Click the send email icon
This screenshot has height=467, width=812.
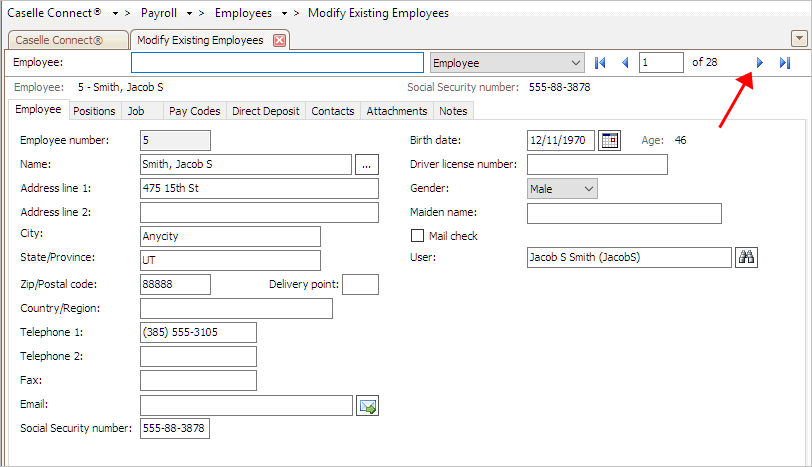(x=367, y=405)
